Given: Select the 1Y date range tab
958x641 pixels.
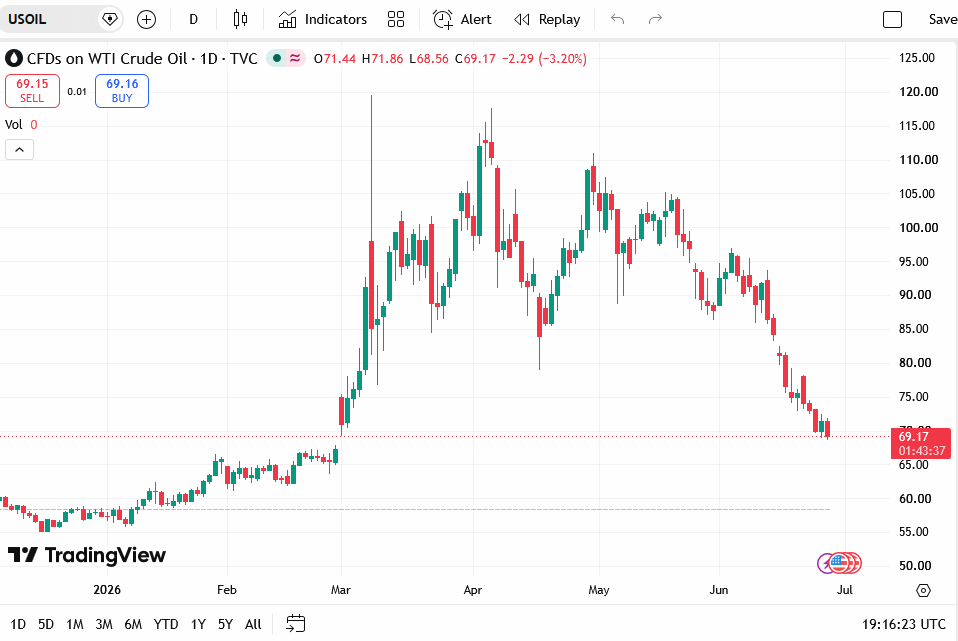Looking at the screenshot, I should click(x=198, y=624).
